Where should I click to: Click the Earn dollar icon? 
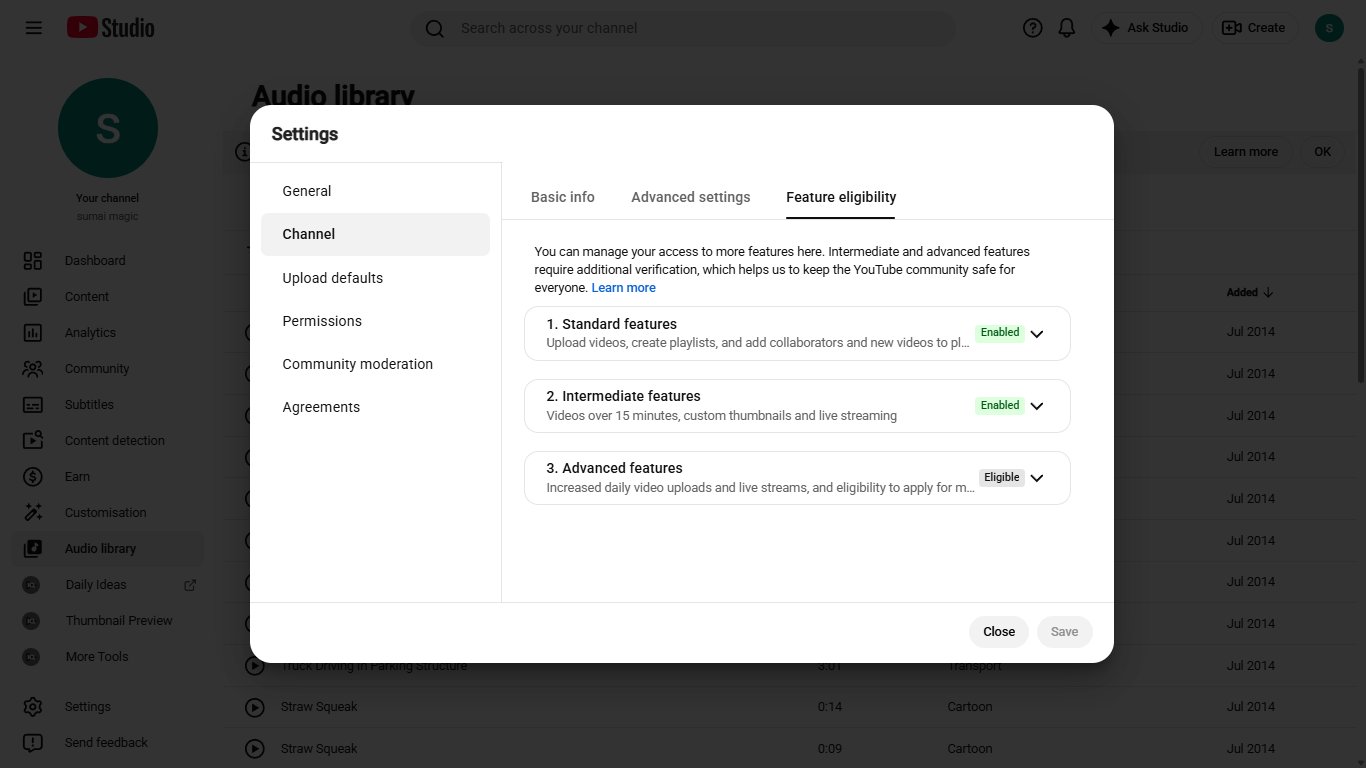pyautogui.click(x=33, y=477)
